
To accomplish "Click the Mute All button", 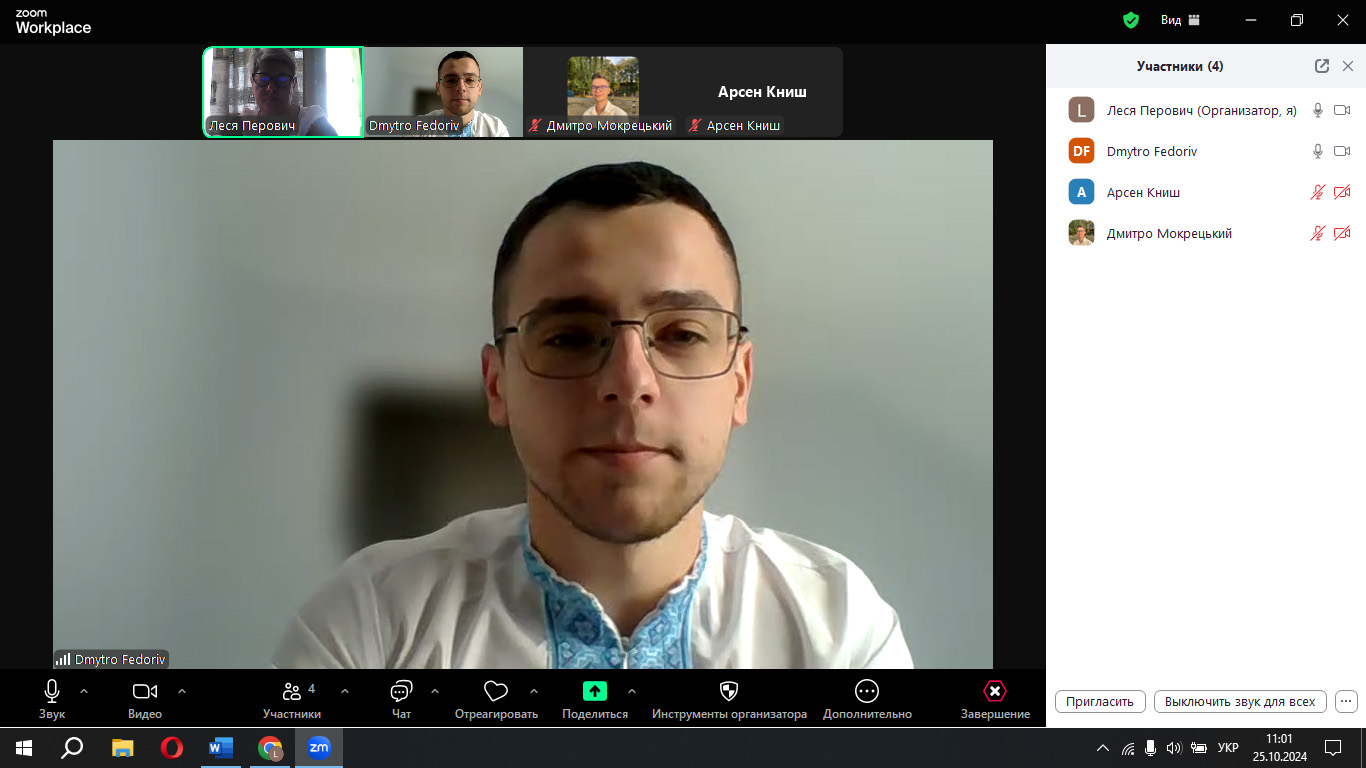I will tap(1240, 701).
